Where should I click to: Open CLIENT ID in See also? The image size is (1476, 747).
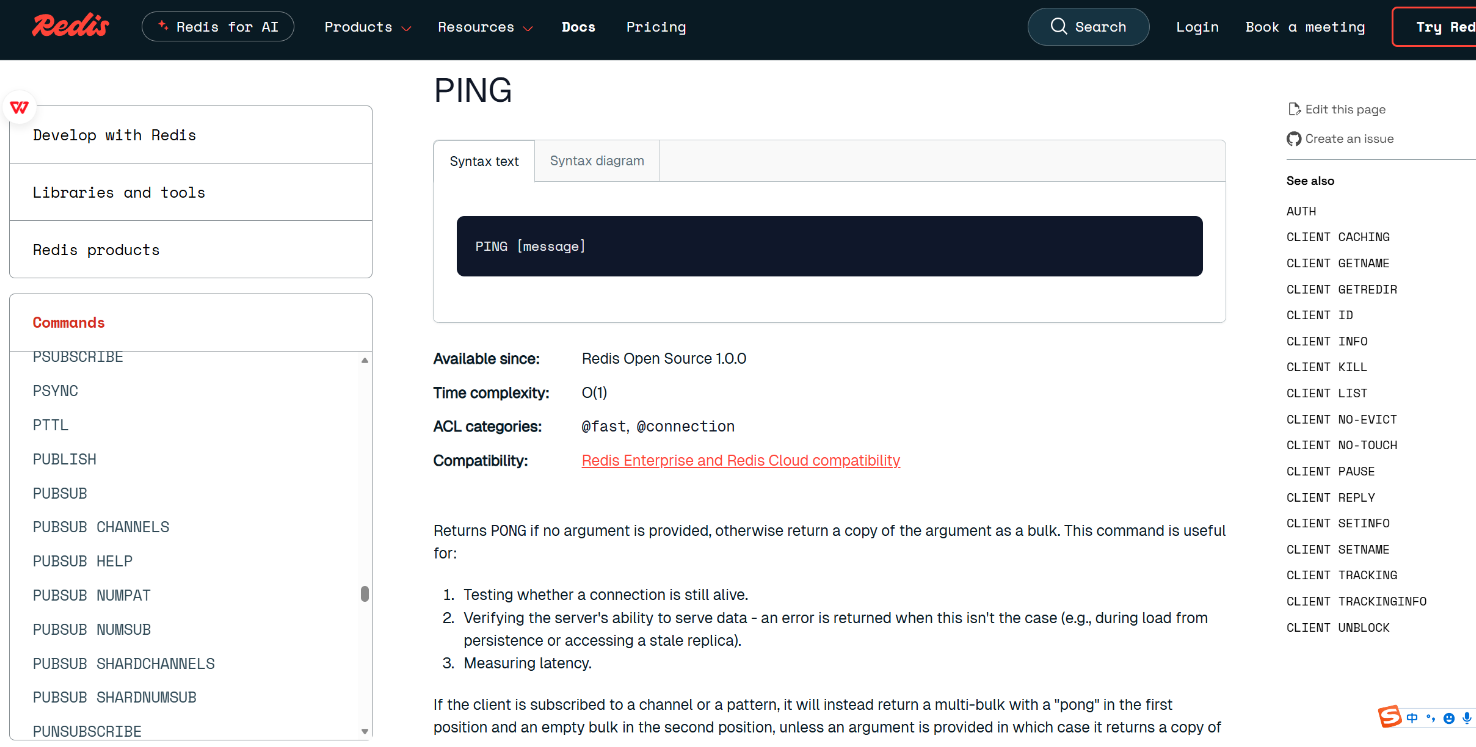click(x=1320, y=315)
